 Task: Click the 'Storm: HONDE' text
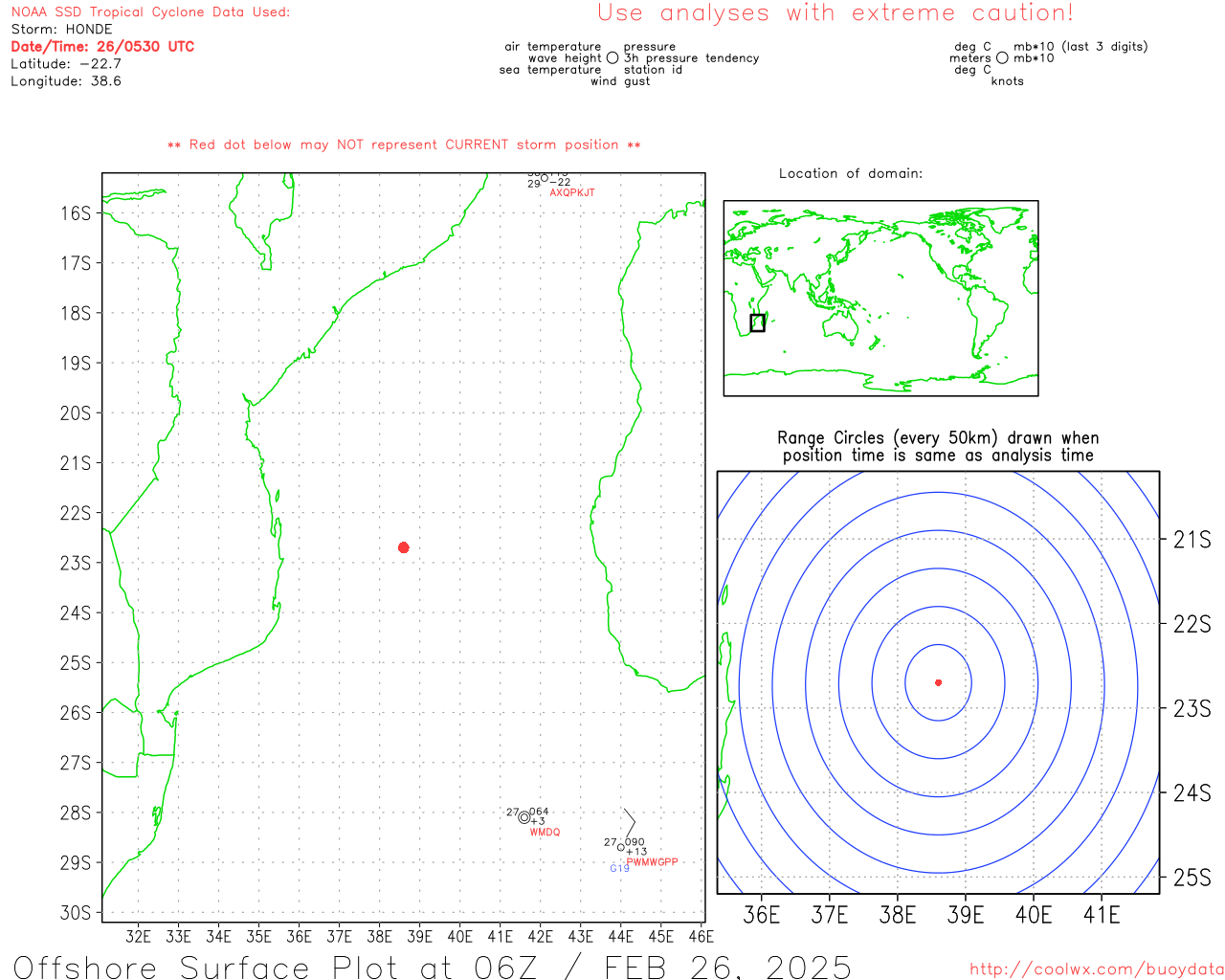tap(61, 30)
